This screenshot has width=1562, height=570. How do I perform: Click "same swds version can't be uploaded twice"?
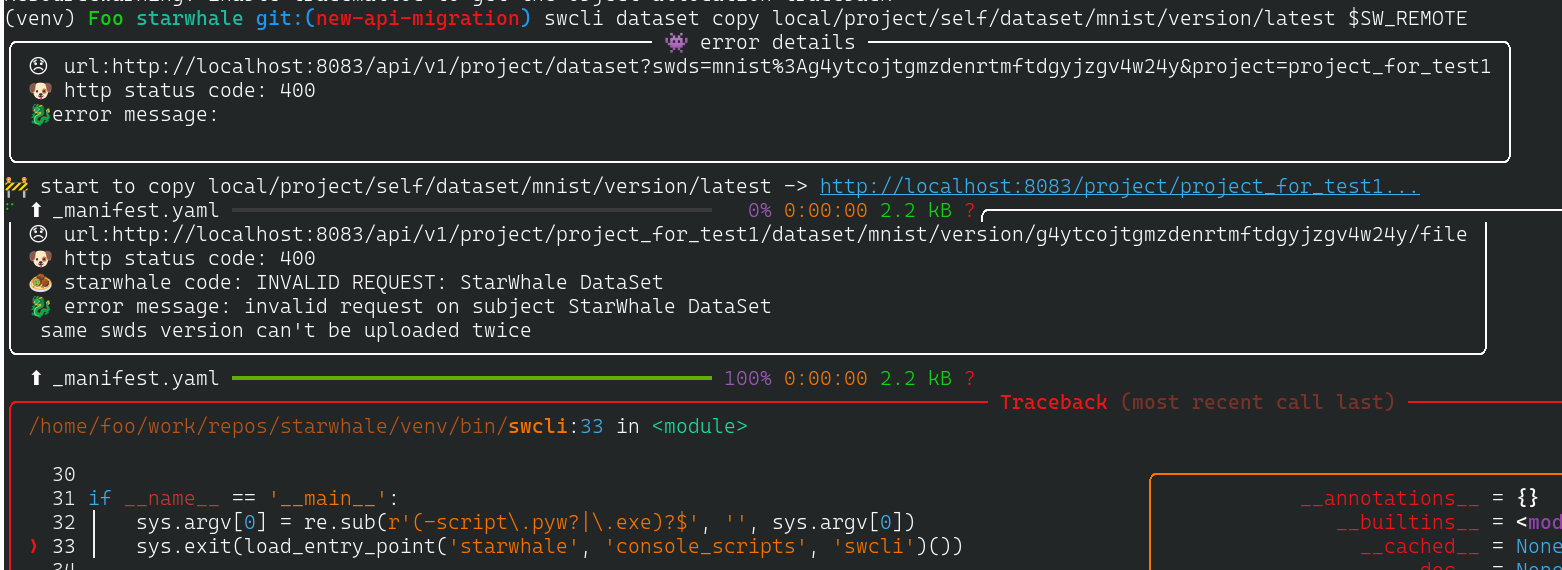click(x=285, y=331)
